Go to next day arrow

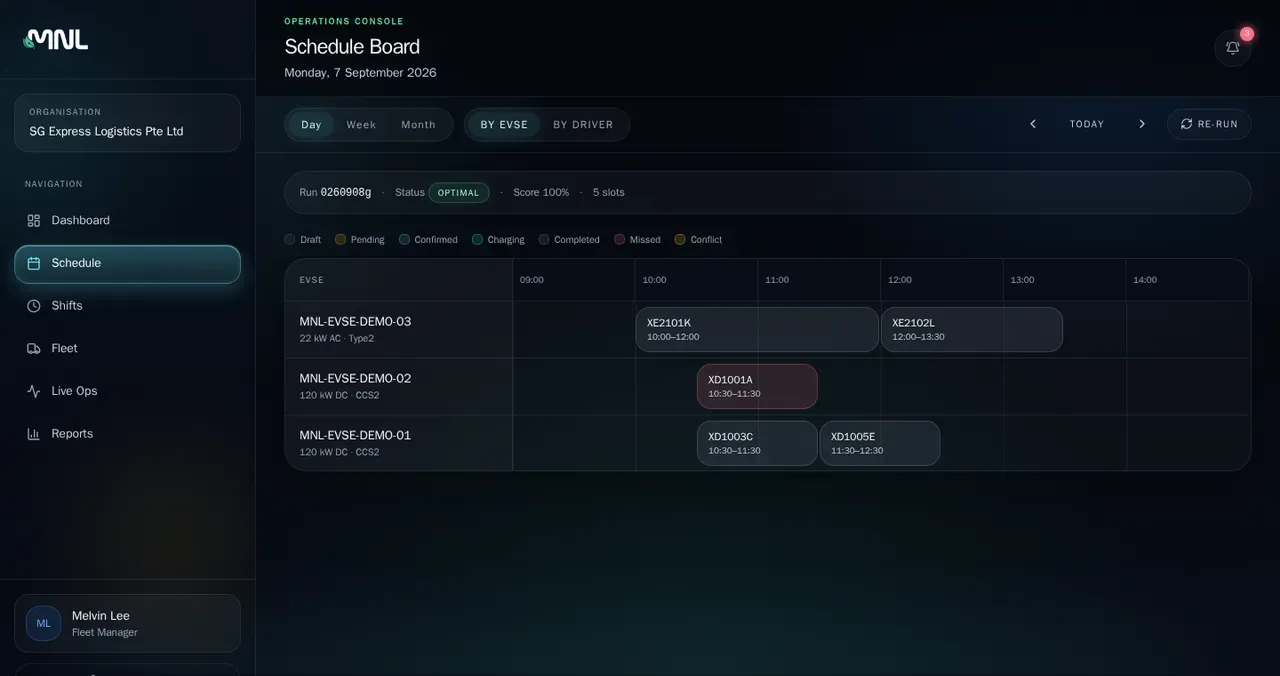(1142, 124)
